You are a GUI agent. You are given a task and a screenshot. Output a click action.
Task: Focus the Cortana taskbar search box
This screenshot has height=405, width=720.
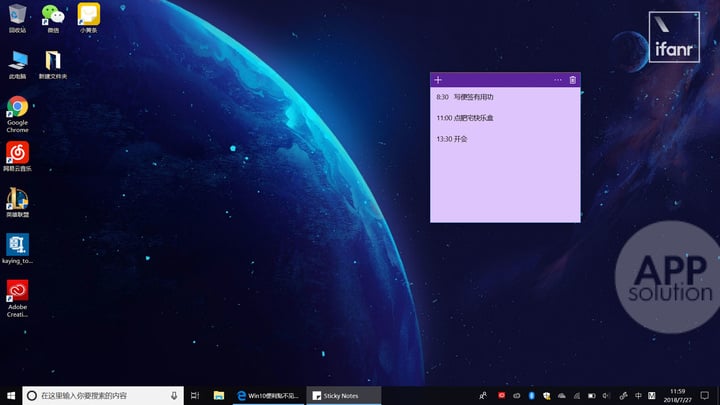pyautogui.click(x=103, y=395)
